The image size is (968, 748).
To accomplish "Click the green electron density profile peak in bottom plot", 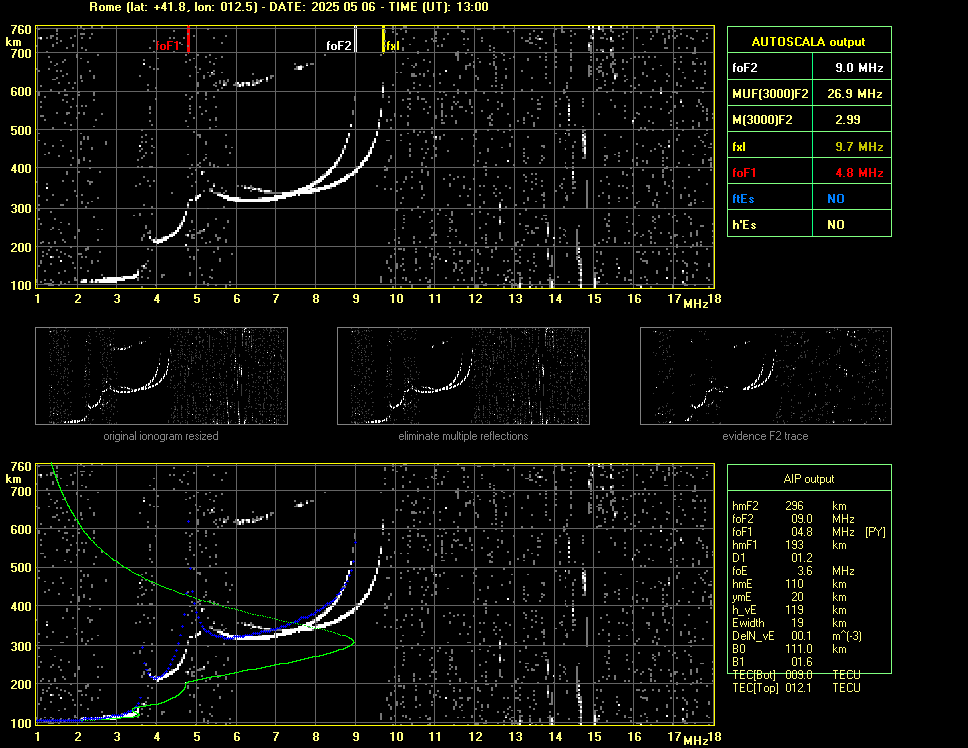I will coord(353,642).
